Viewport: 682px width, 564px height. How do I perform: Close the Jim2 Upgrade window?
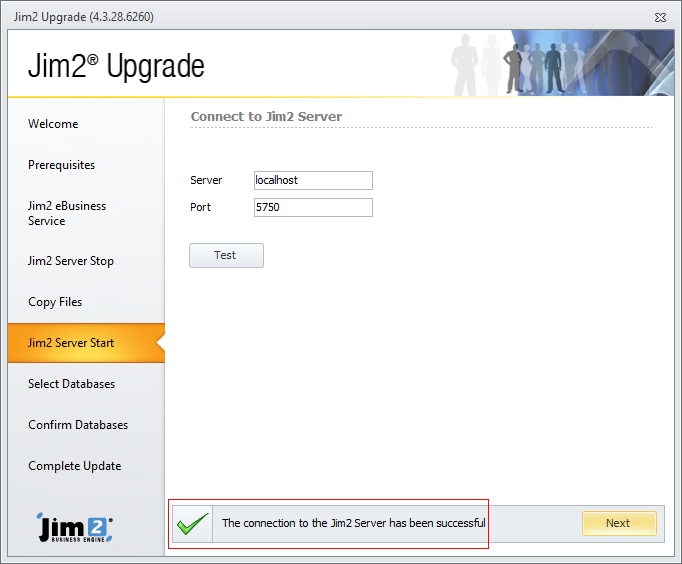[660, 17]
